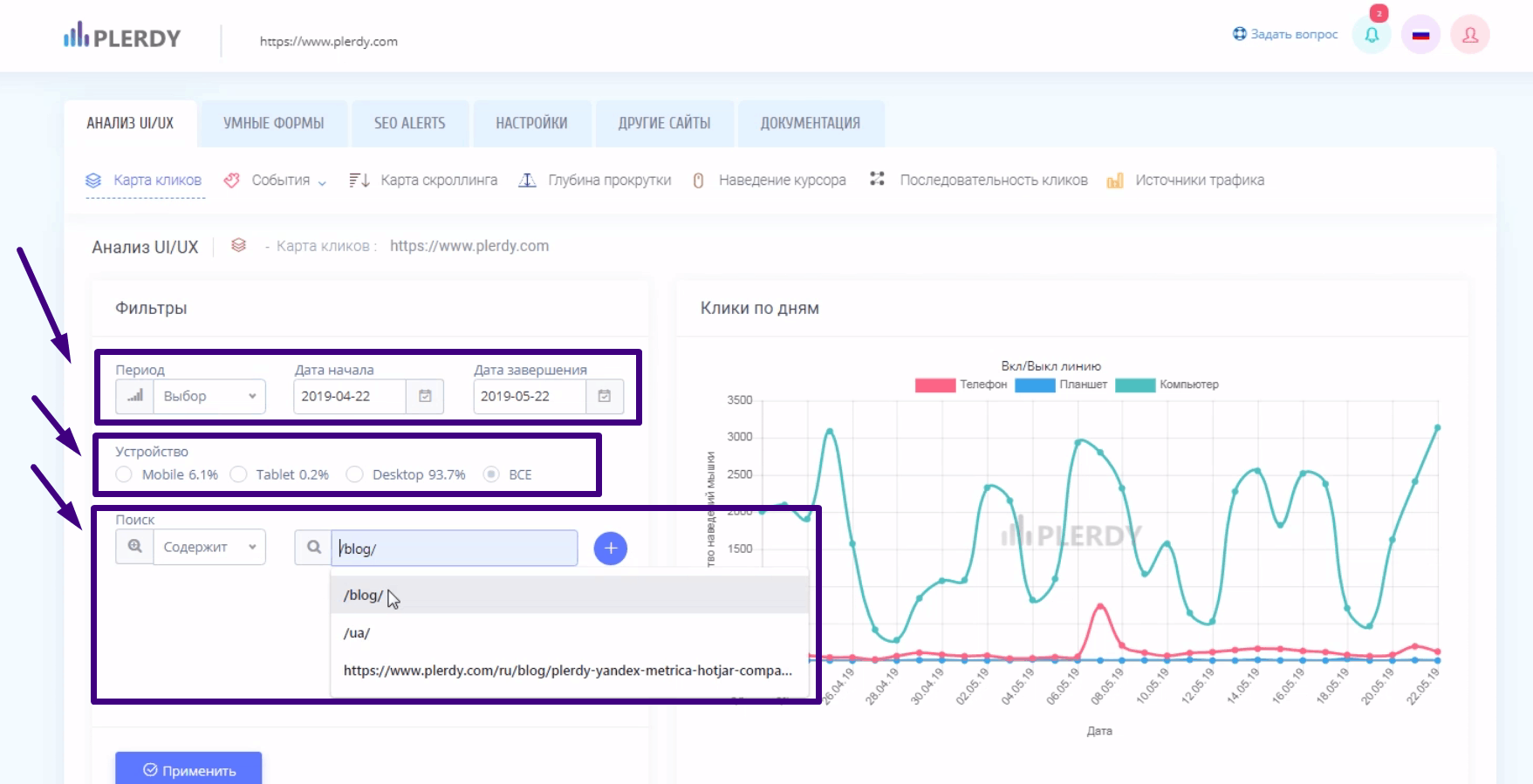1533x784 pixels.
Task: Toggle the Планшет line in legend
Action: pos(1061,385)
